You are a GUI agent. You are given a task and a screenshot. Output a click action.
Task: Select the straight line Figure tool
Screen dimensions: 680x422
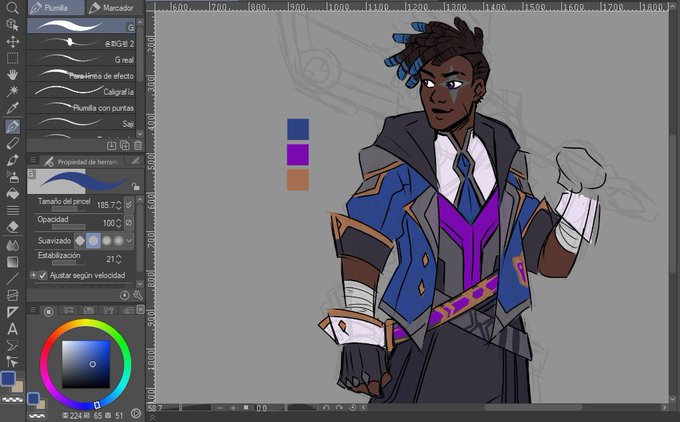(x=12, y=278)
